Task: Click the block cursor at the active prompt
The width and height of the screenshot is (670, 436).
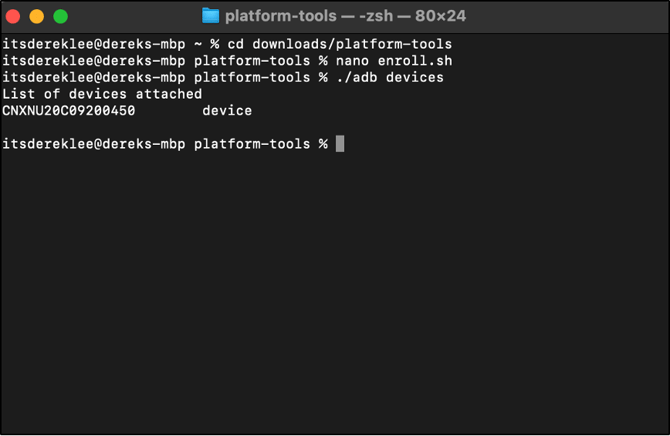Action: 340,144
